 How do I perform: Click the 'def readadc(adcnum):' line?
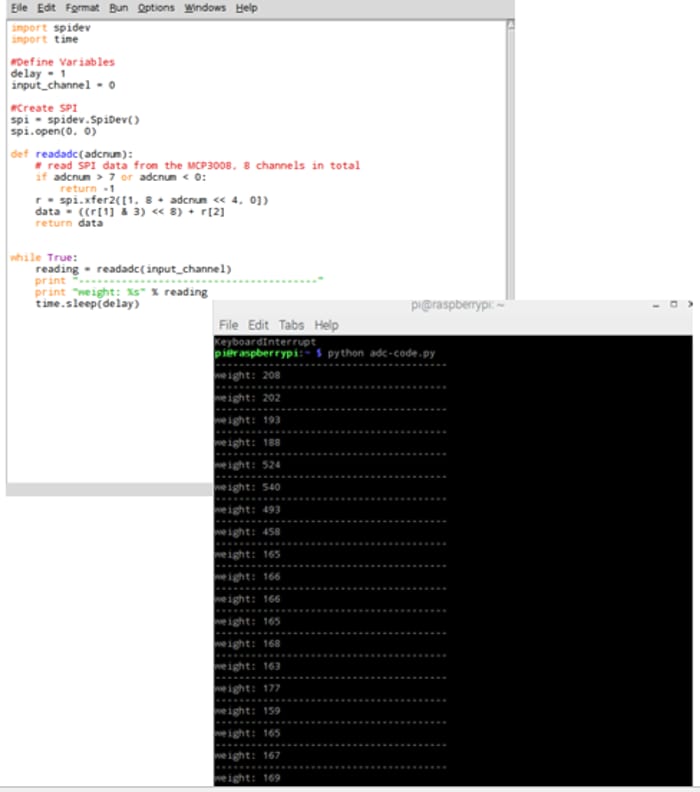(x=71, y=154)
